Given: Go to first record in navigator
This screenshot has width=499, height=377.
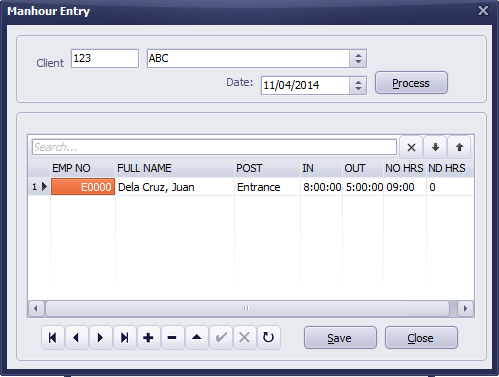Looking at the screenshot, I should pyautogui.click(x=53, y=338).
